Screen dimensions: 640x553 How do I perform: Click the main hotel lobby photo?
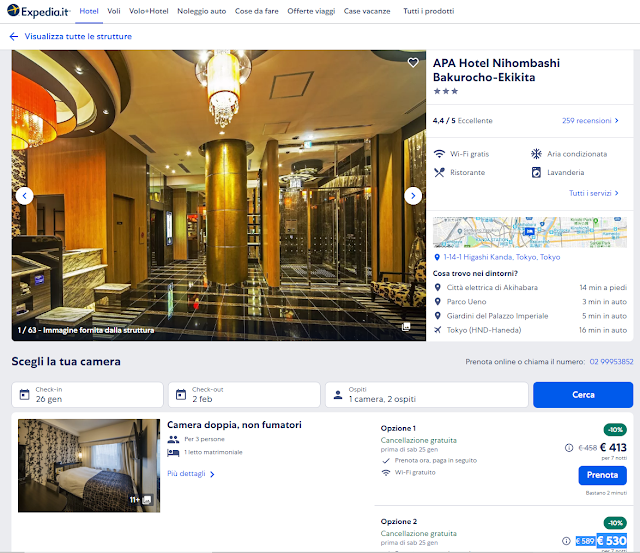click(219, 195)
